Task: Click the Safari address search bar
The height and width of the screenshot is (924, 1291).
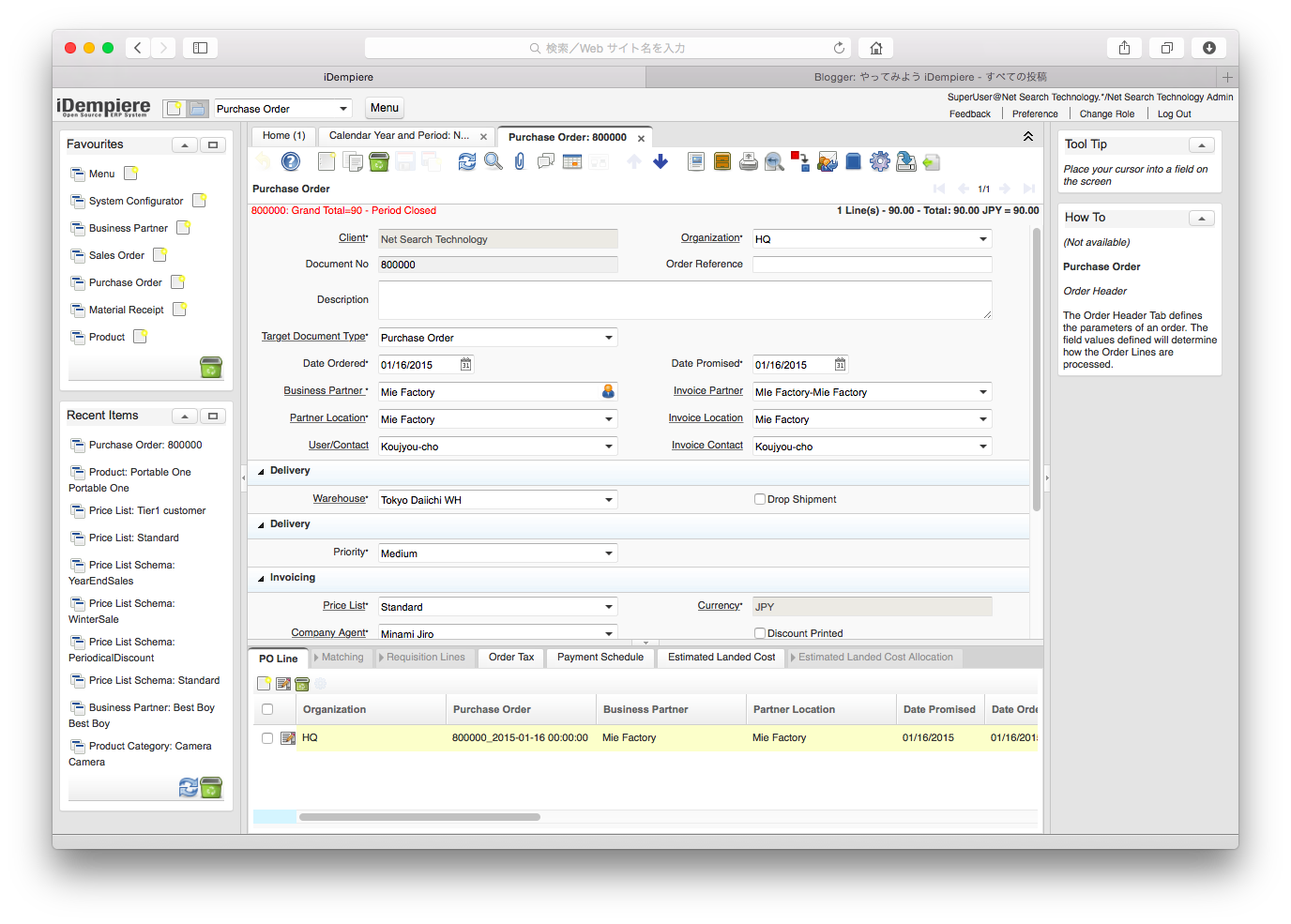Action: tap(606, 48)
